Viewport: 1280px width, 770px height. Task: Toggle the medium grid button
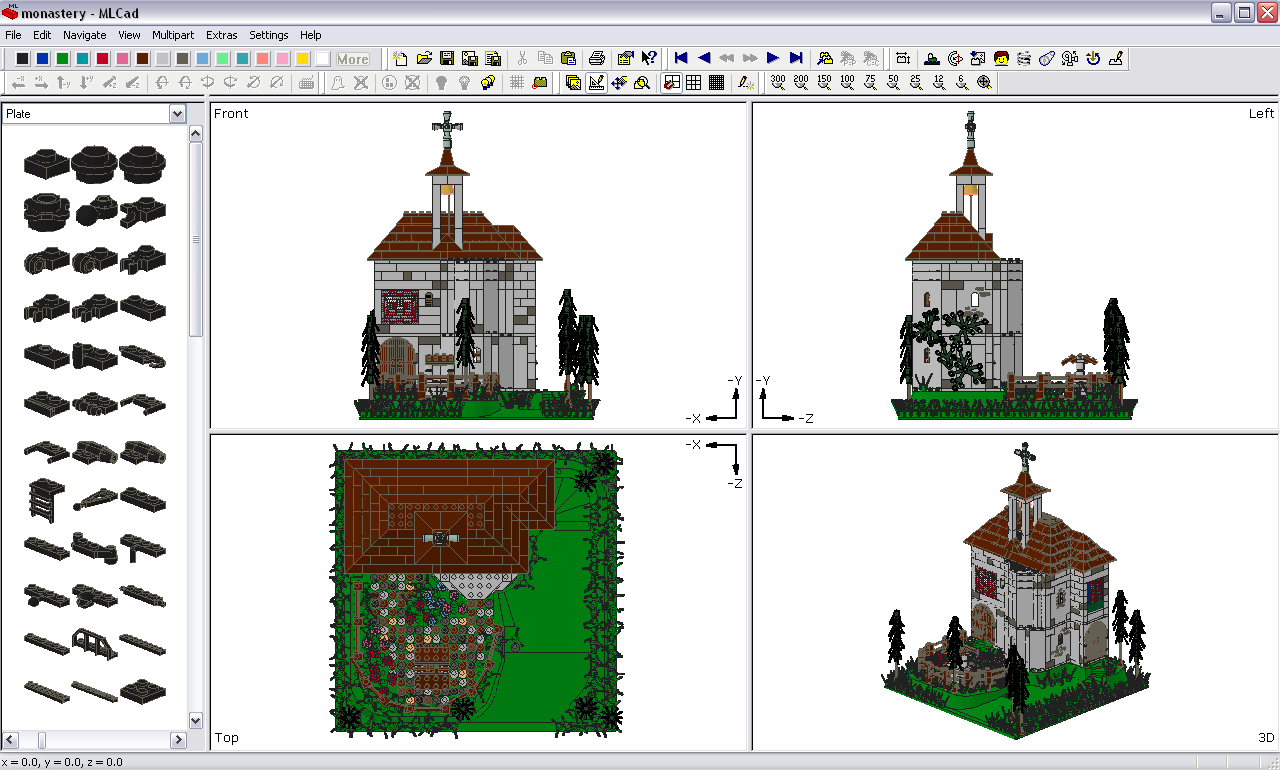(x=694, y=82)
